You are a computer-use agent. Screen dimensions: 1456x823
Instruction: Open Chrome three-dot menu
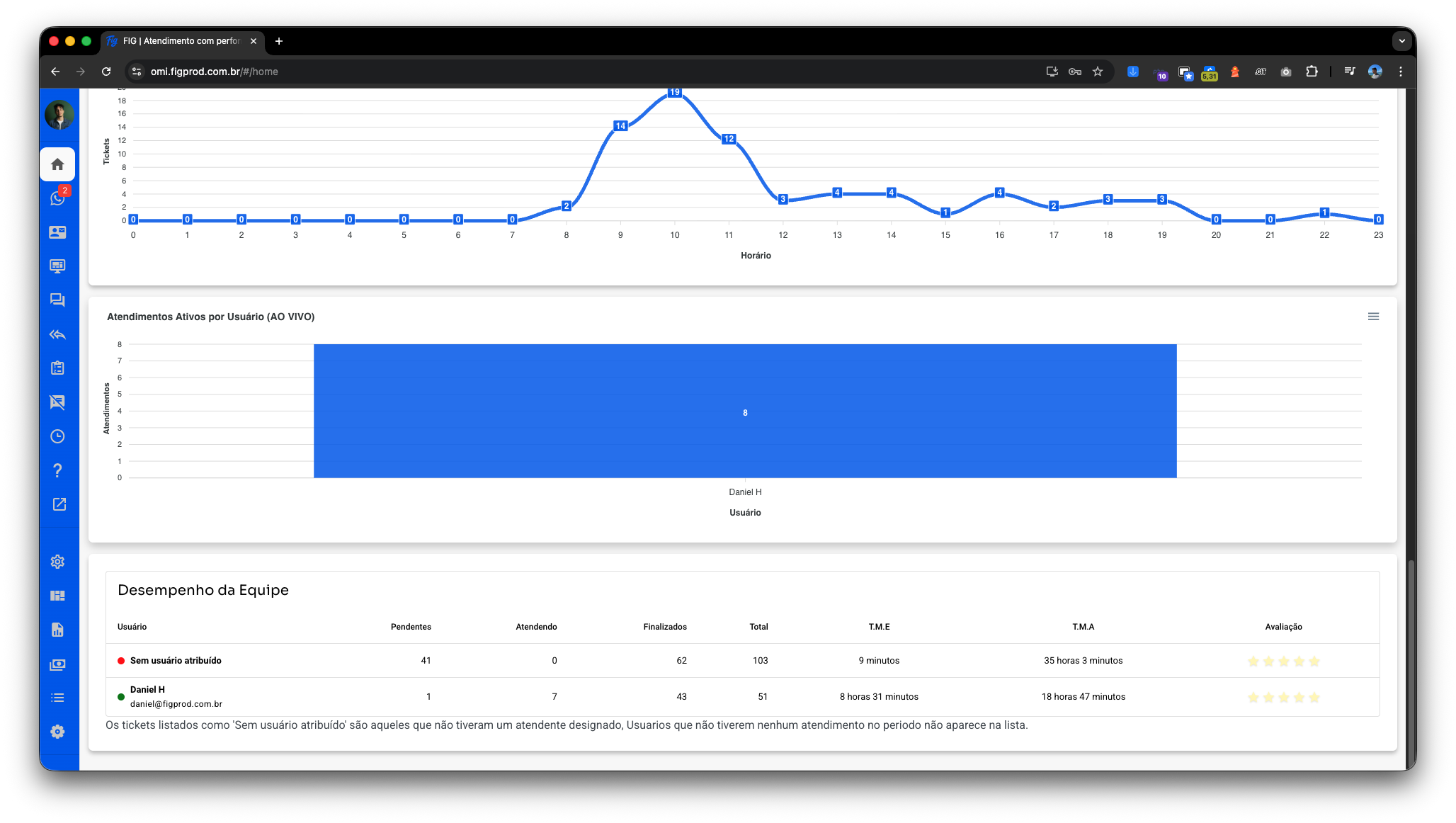point(1400,72)
